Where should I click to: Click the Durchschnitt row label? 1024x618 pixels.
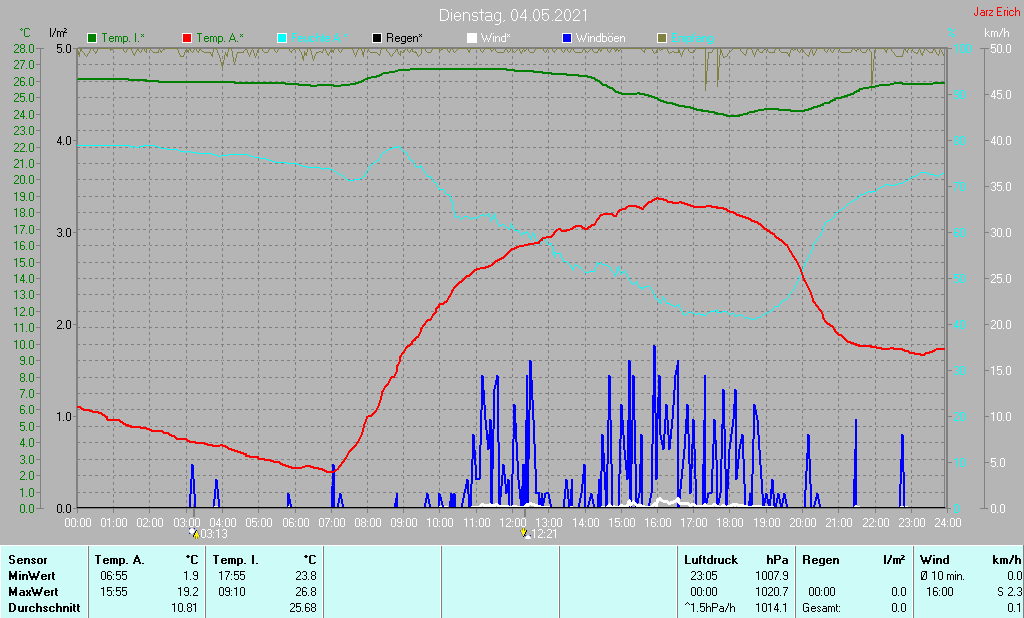point(42,608)
